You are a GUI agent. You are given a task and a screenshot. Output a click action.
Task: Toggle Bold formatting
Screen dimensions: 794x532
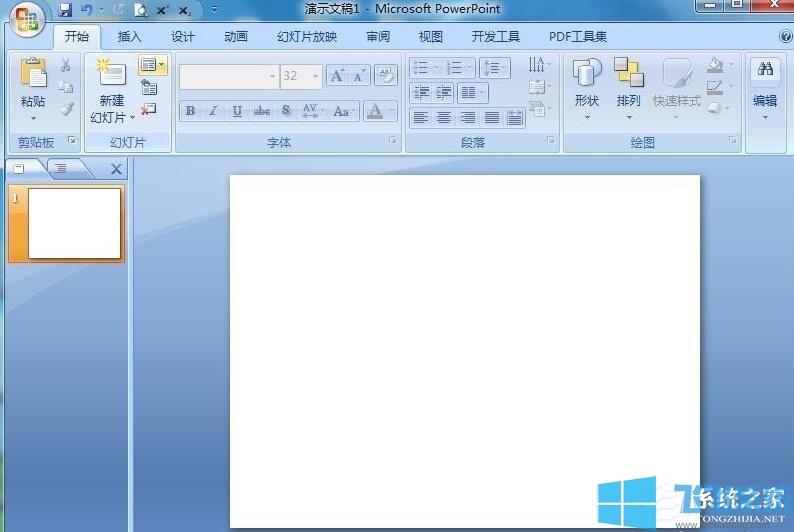click(x=190, y=111)
